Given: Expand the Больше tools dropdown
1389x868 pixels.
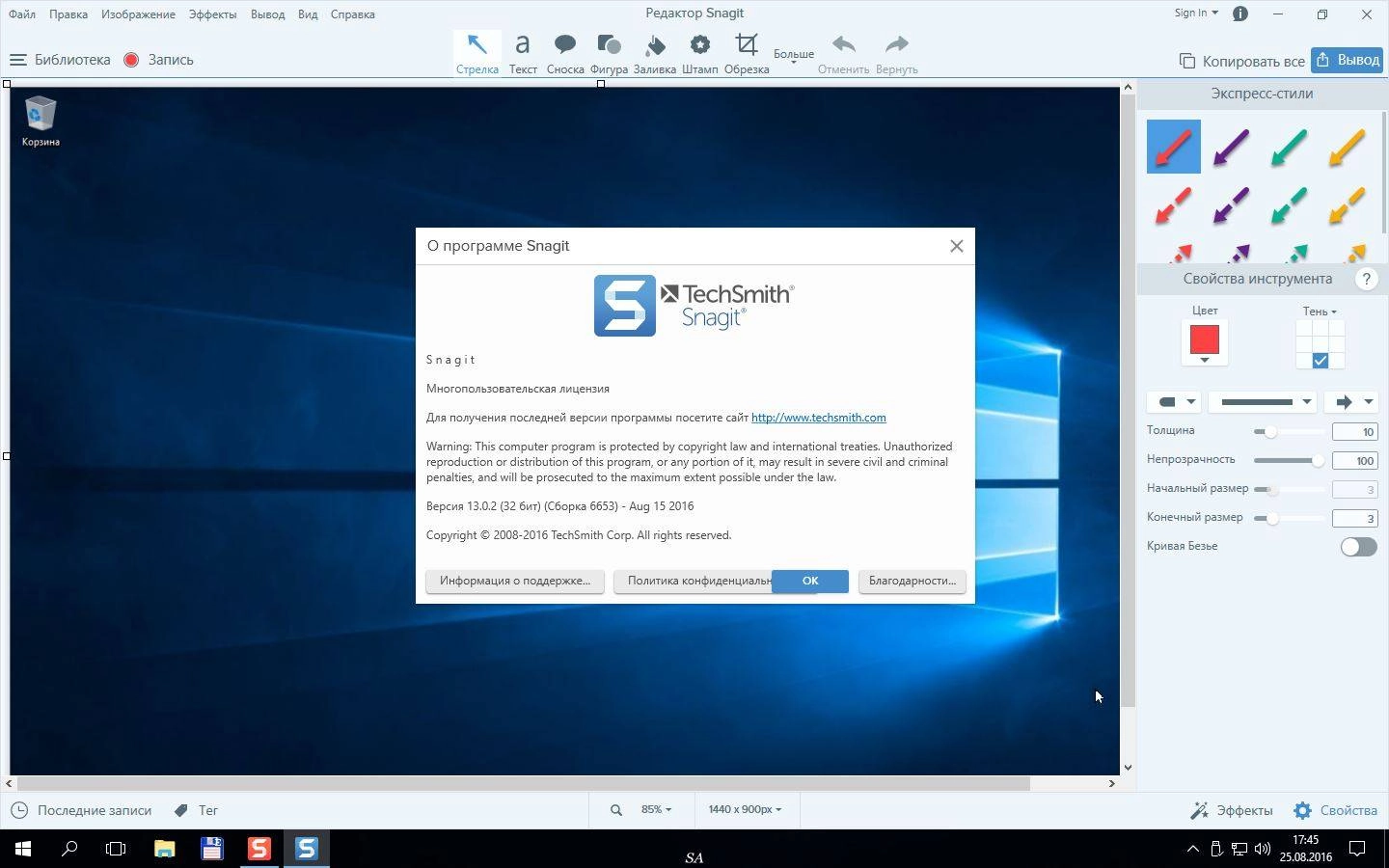Looking at the screenshot, I should (794, 55).
